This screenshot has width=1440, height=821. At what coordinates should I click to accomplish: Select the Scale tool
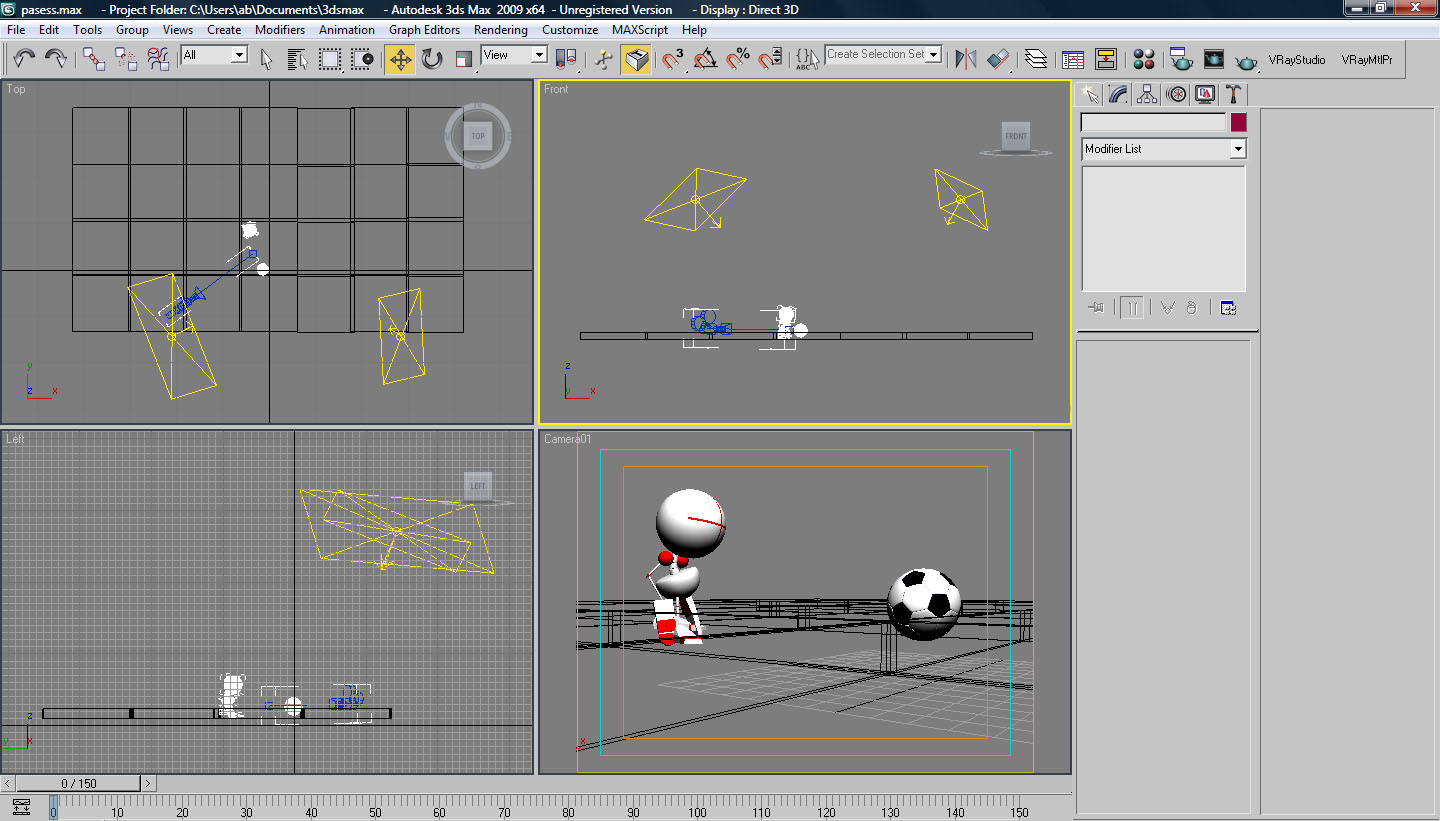pyautogui.click(x=464, y=59)
